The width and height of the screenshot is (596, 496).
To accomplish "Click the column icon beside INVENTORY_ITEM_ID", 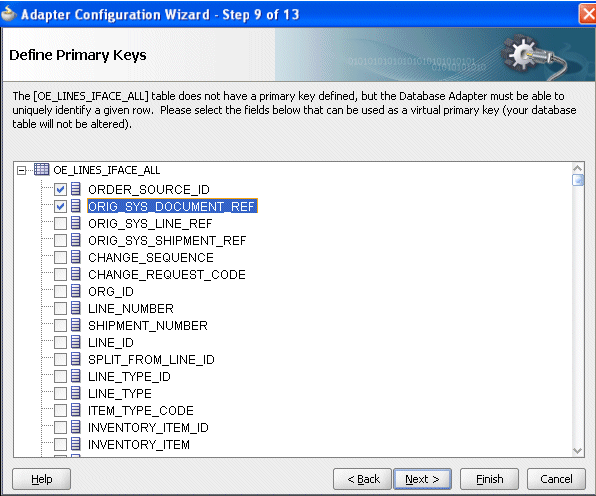I will click(x=76, y=427).
